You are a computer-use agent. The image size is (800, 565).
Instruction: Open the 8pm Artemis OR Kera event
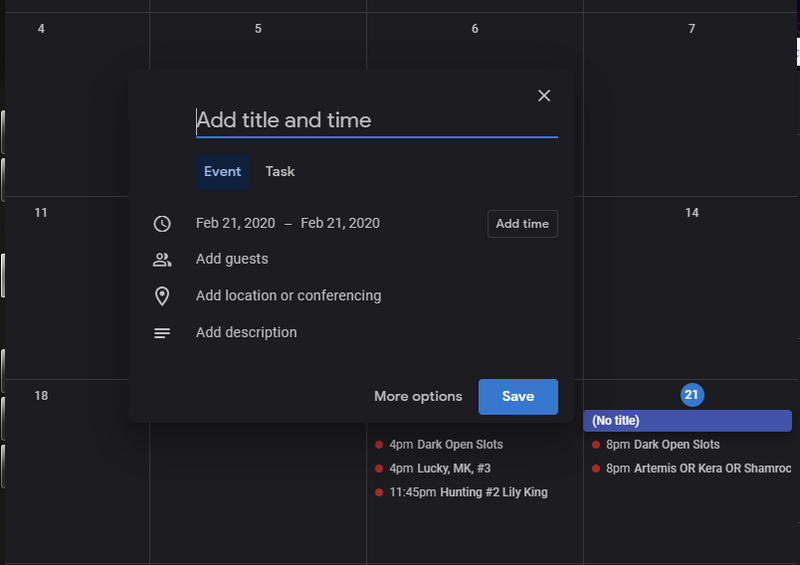tap(696, 469)
